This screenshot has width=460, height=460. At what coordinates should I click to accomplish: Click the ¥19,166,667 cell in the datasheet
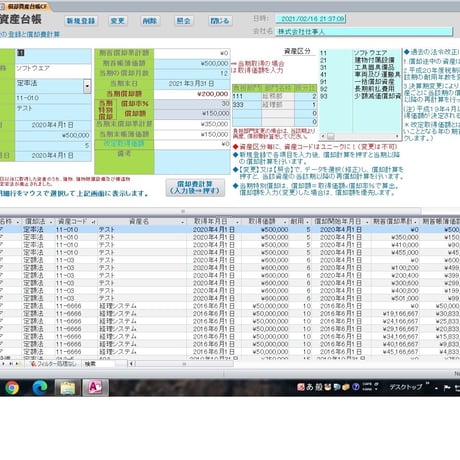point(396,313)
